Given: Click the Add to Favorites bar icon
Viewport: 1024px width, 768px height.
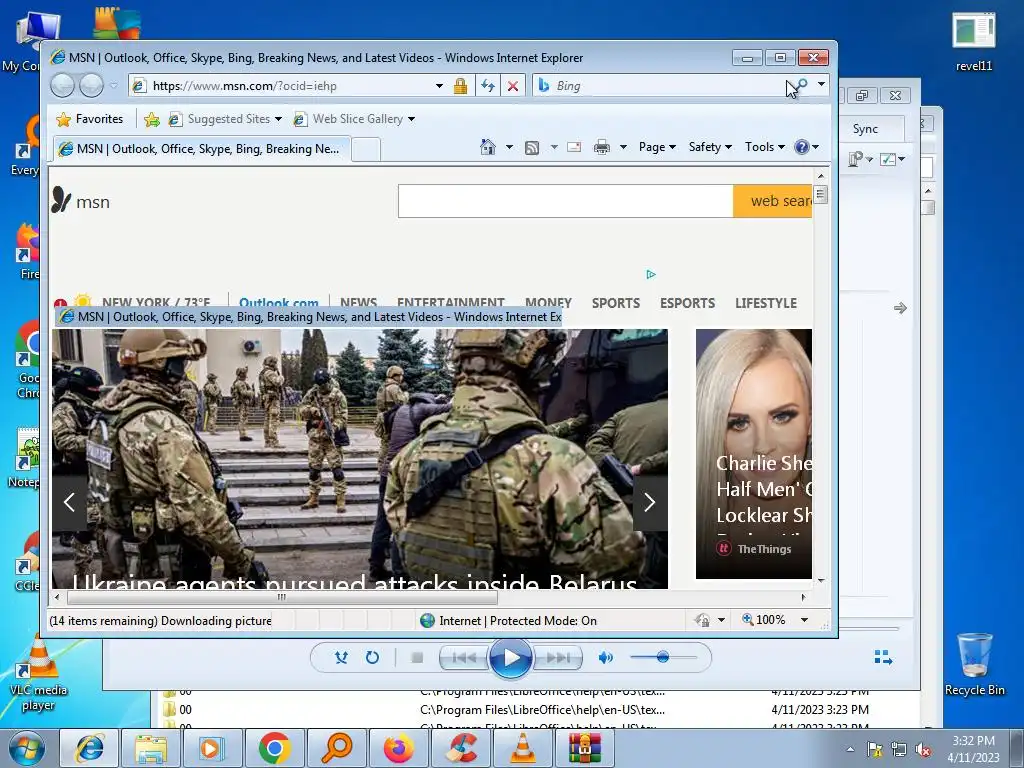Looking at the screenshot, I should (152, 119).
